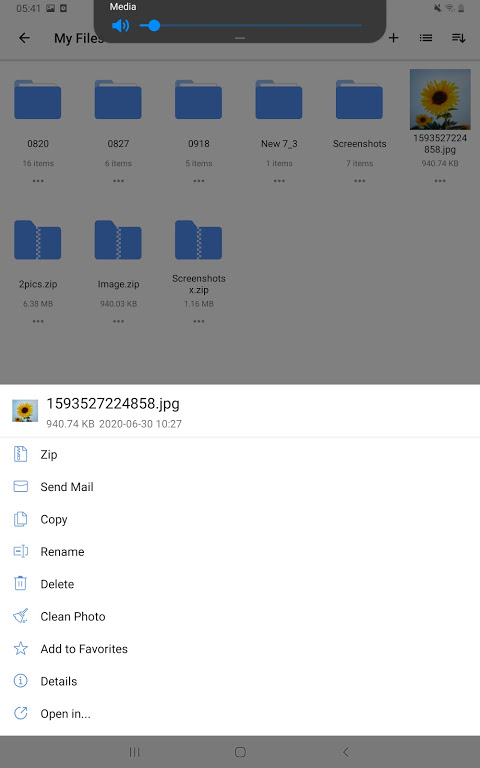Tap the Delete trash can icon
Image resolution: width=480 pixels, height=768 pixels.
[20, 583]
